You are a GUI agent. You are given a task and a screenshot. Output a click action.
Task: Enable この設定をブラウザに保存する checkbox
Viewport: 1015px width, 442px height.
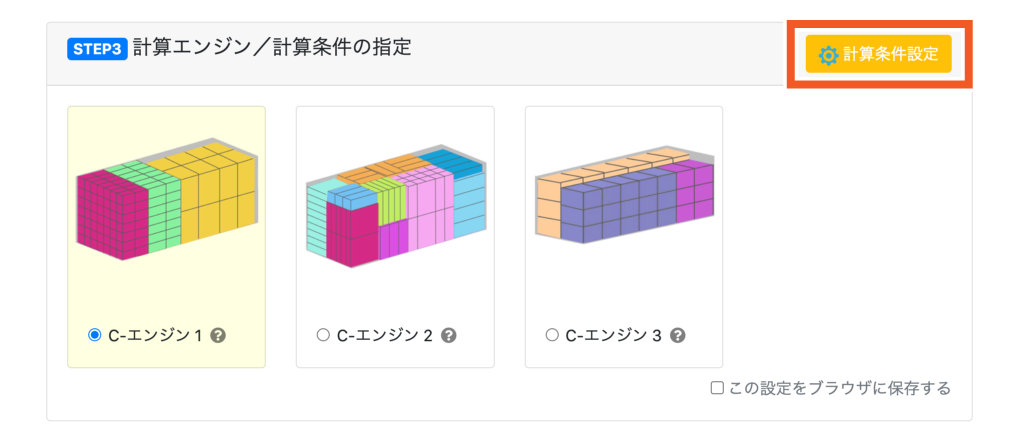[717, 388]
